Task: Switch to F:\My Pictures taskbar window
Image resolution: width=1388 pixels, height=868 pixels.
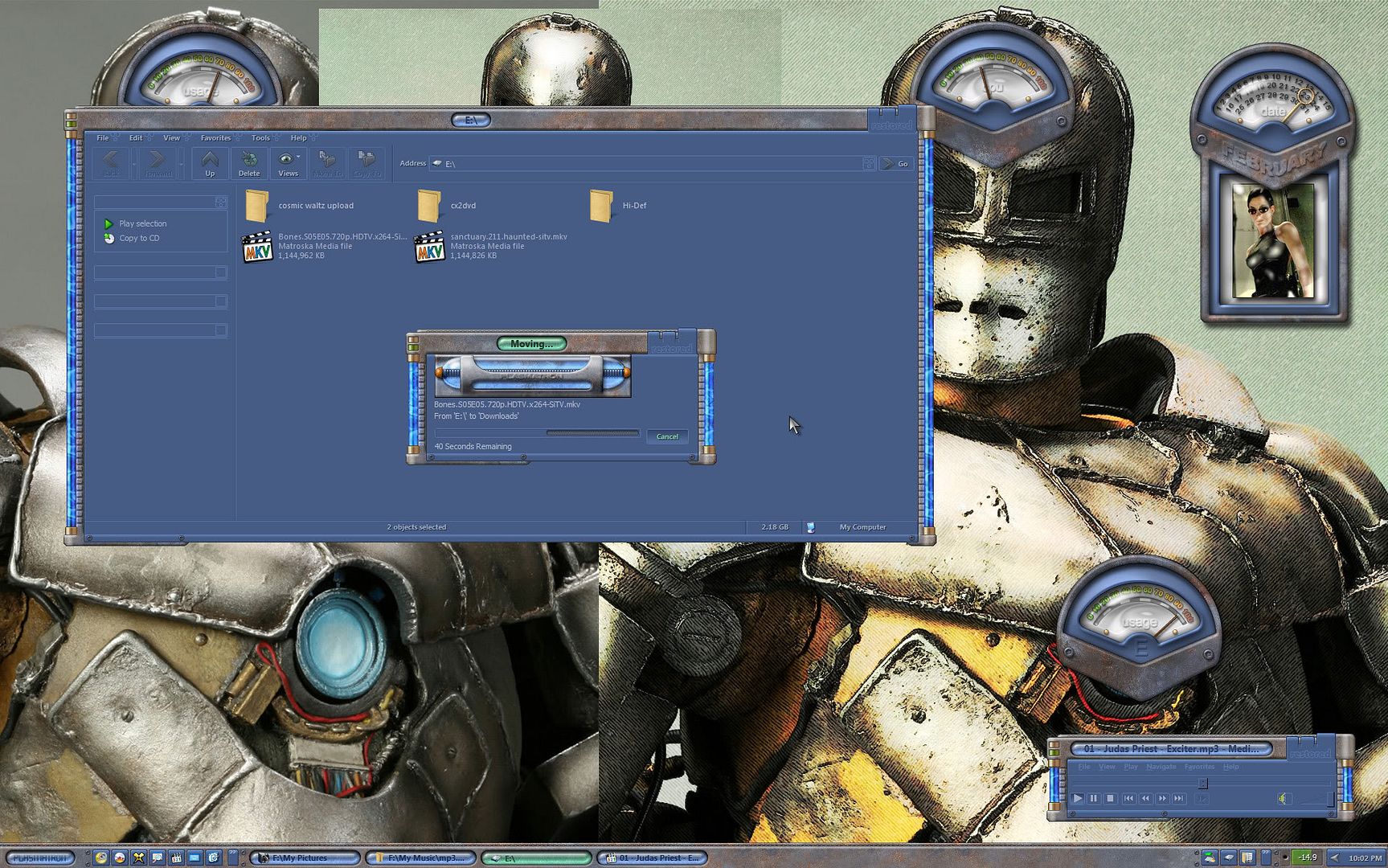Action: 305,858
